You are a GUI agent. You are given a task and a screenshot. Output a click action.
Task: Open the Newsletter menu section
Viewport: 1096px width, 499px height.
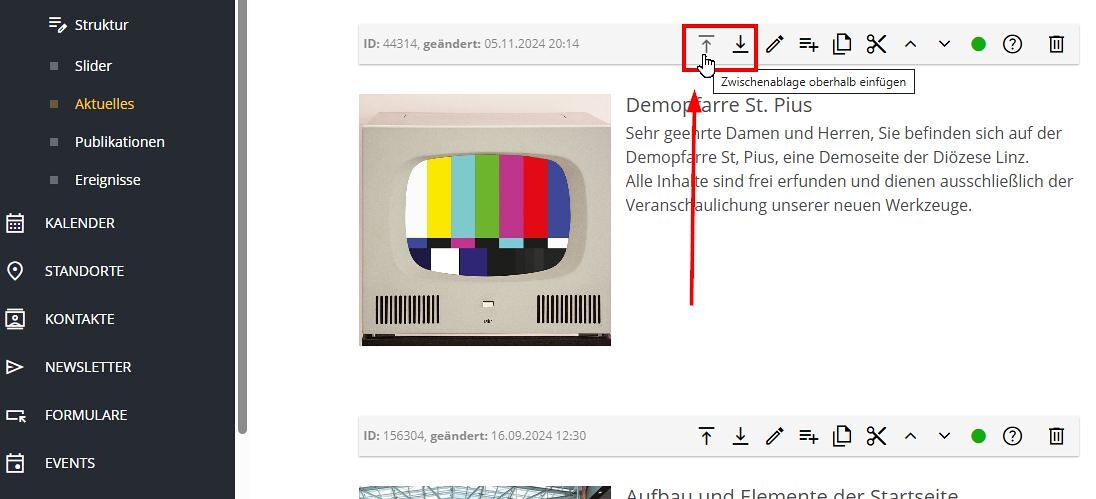point(88,367)
